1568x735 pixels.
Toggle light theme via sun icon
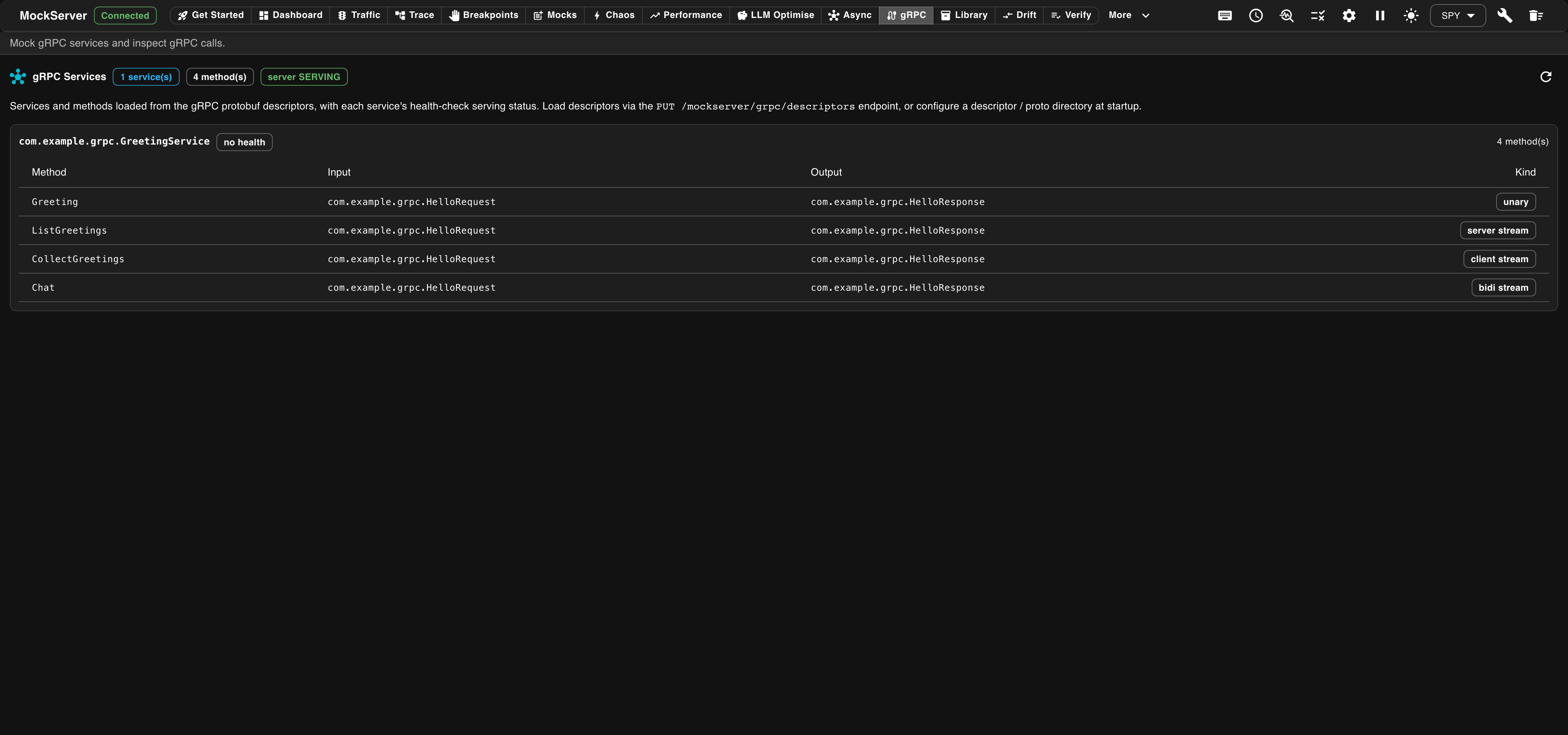tap(1411, 15)
